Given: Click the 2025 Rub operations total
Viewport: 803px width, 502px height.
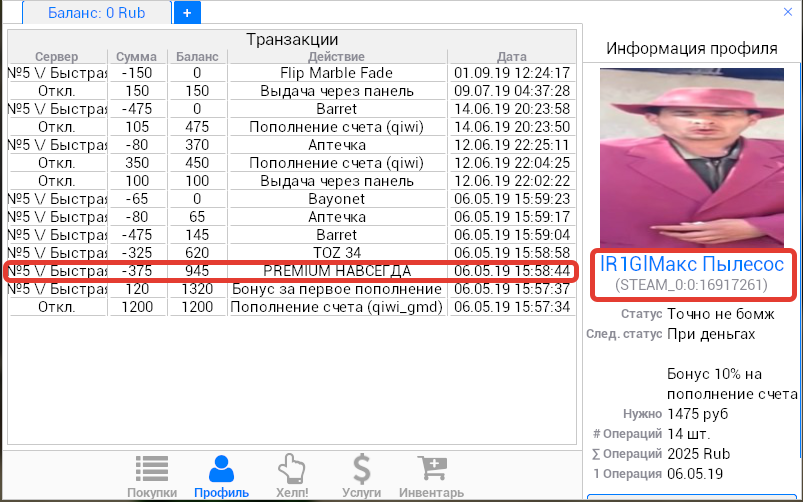Looking at the screenshot, I should 699,454.
